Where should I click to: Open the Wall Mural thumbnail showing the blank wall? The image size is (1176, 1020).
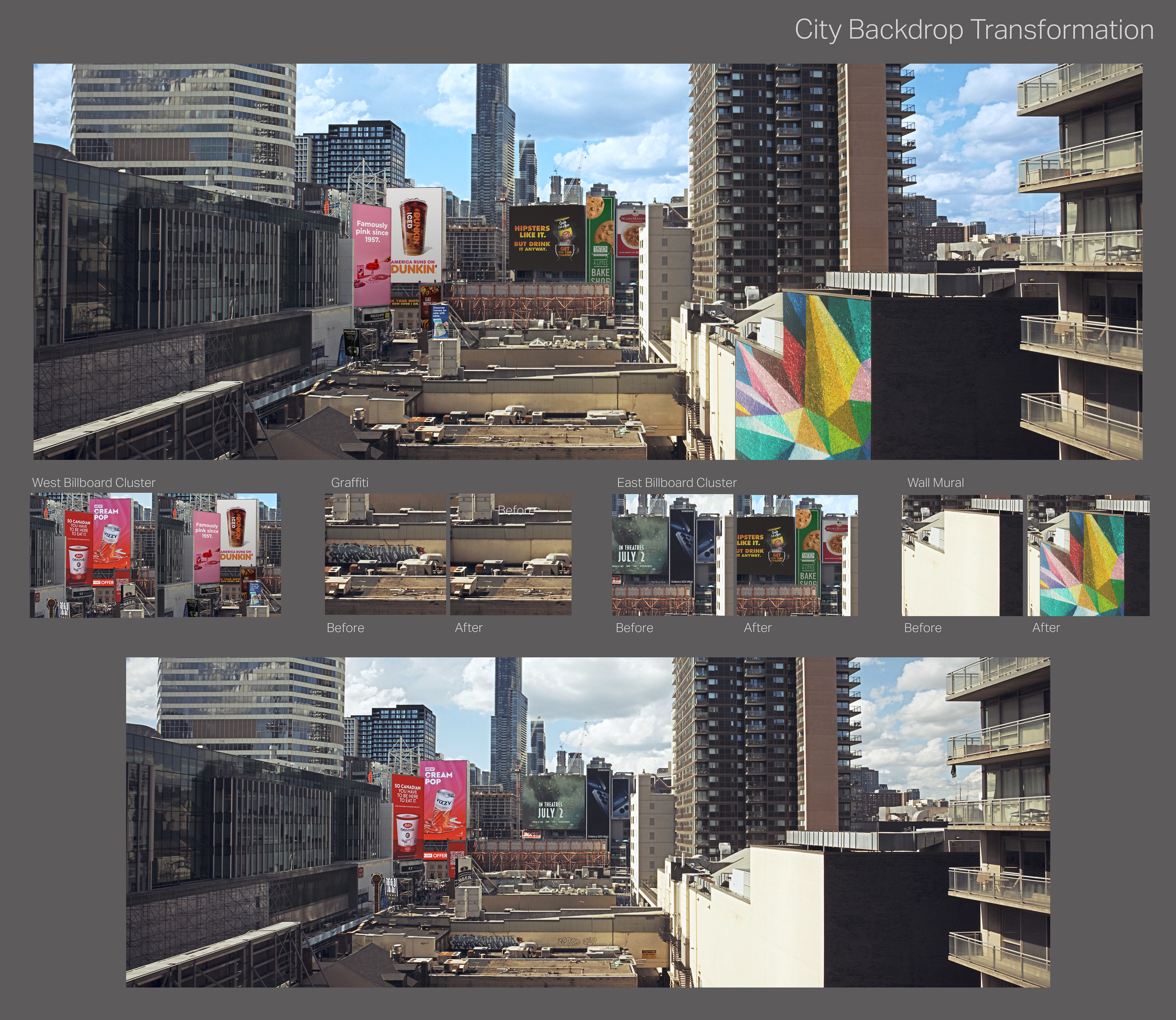click(x=962, y=556)
